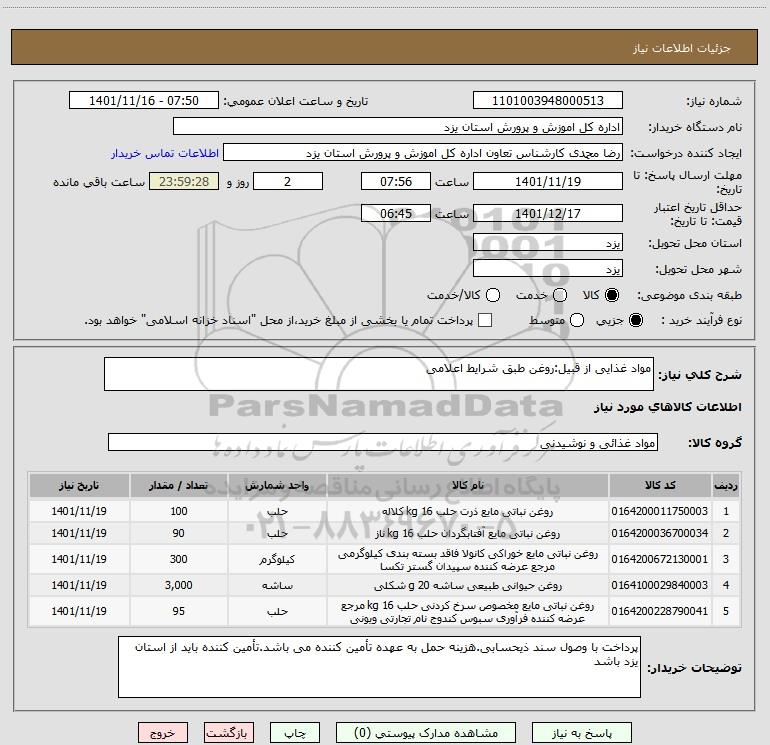Select table row with code 0164200011750003
The image size is (770, 745).
tap(384, 511)
